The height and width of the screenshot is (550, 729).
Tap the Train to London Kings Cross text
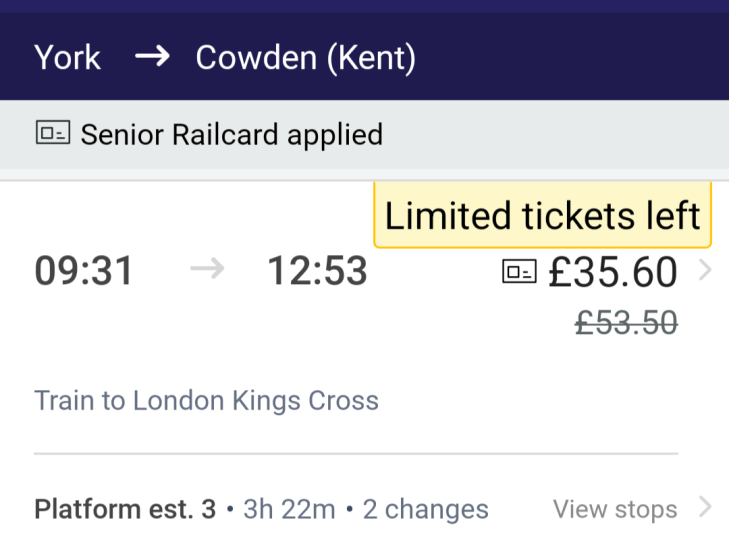point(206,401)
